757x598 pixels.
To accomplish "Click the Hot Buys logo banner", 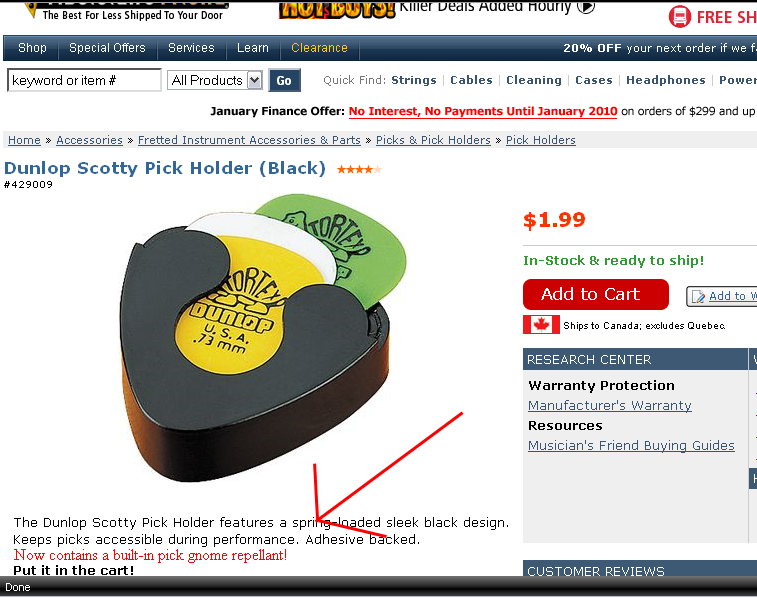I will click(337, 10).
